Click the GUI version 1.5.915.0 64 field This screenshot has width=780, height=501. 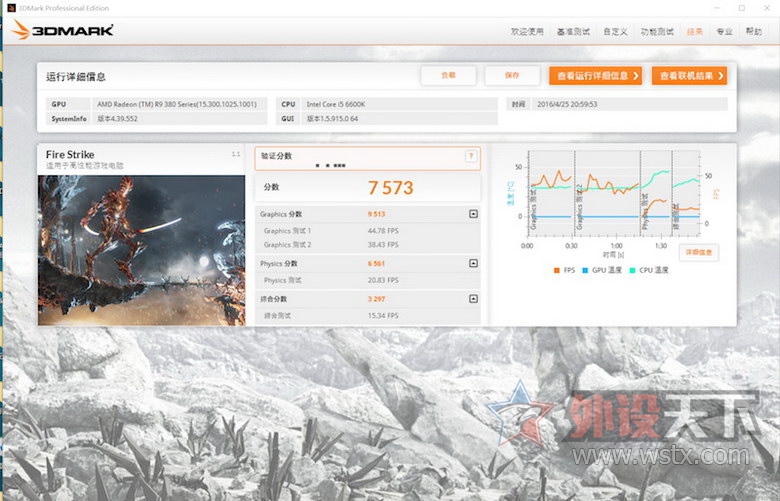399,118
